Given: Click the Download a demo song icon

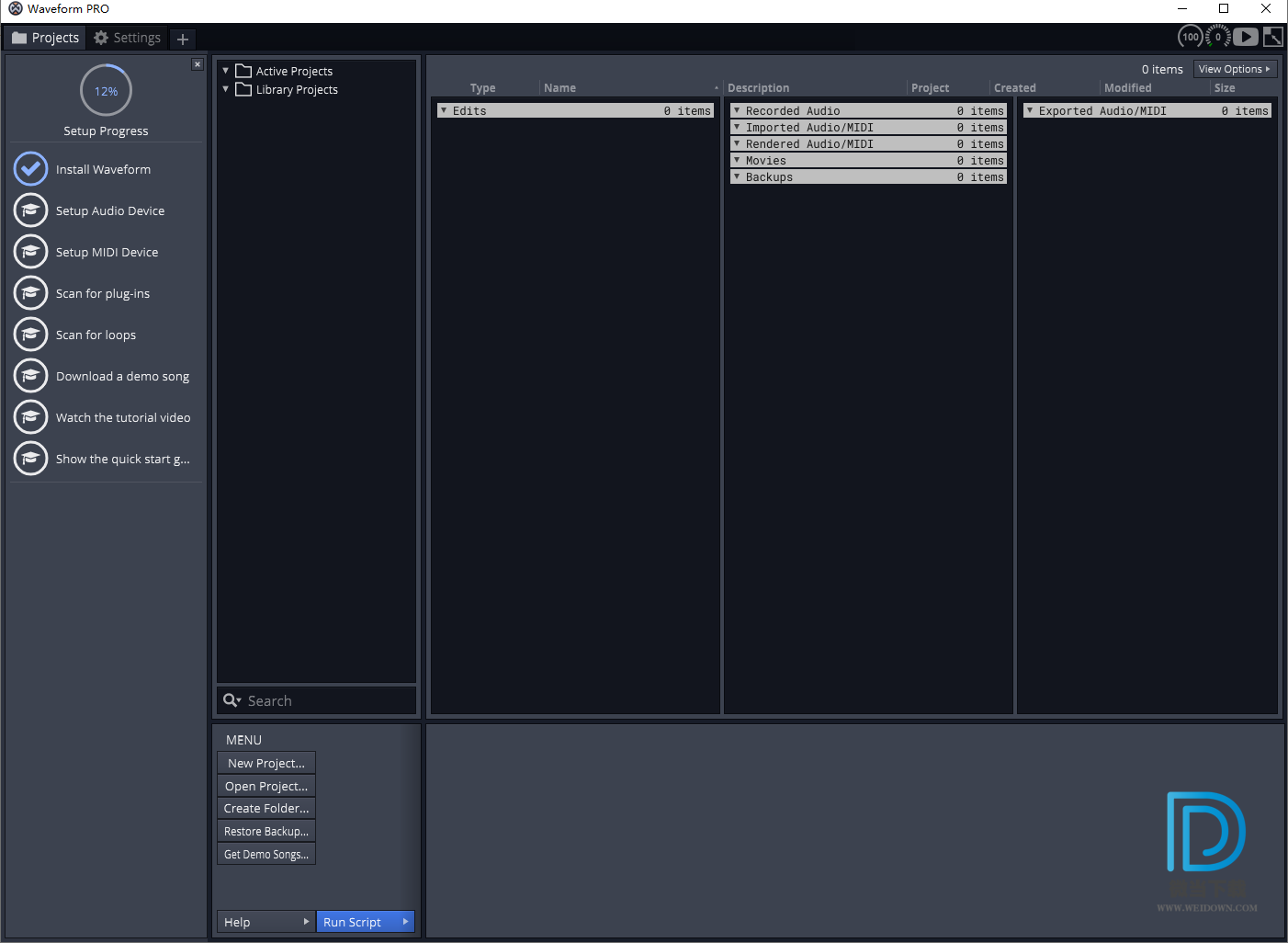Looking at the screenshot, I should pos(30,376).
